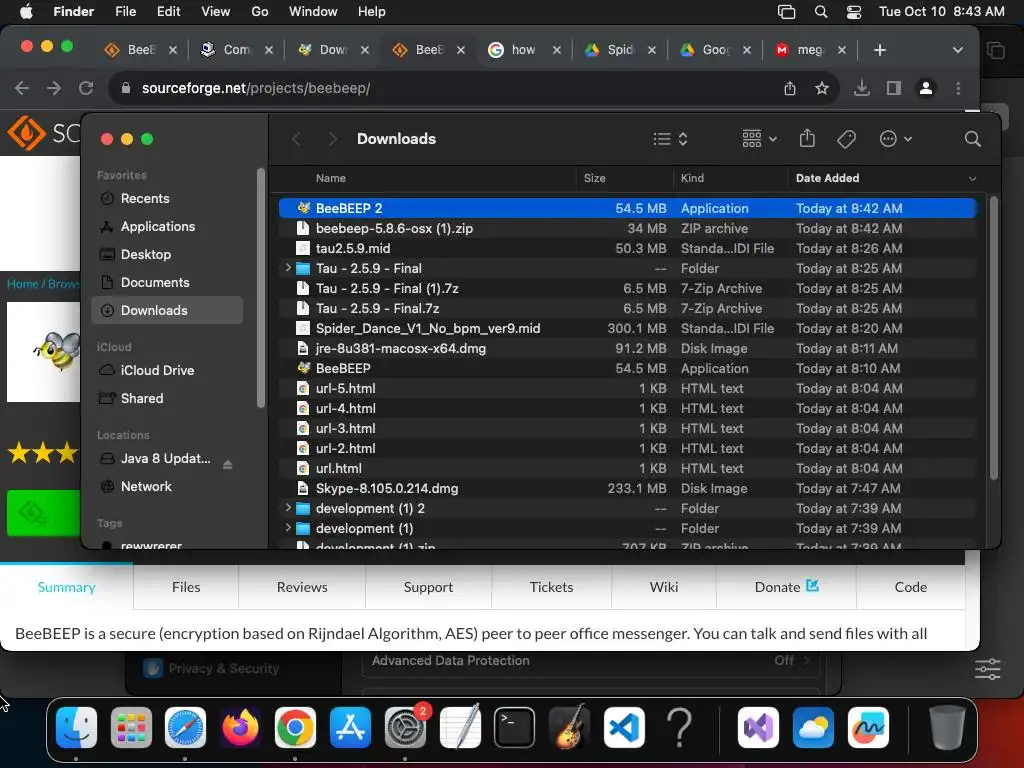Open Google Chrome in the dock
Viewport: 1024px width, 768px height.
click(295, 727)
